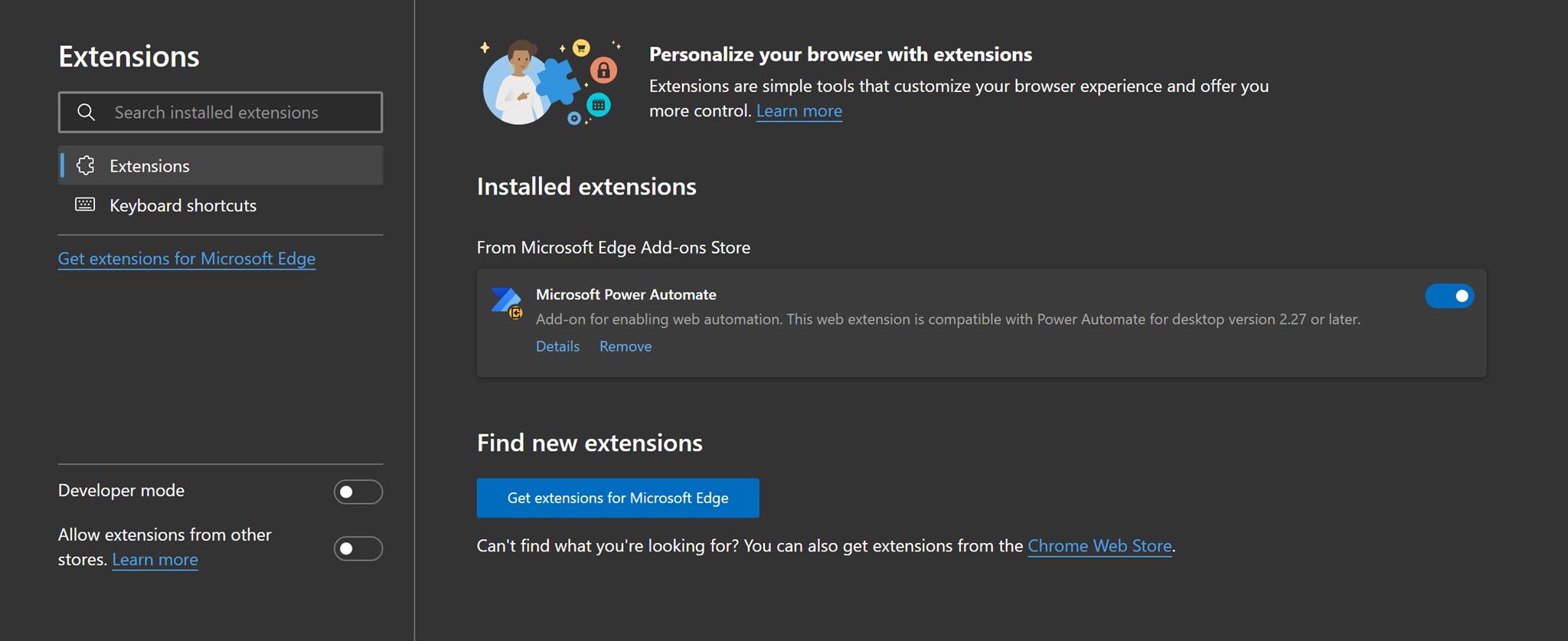Enable Developer mode toggle
This screenshot has height=641, width=1568.
358,492
